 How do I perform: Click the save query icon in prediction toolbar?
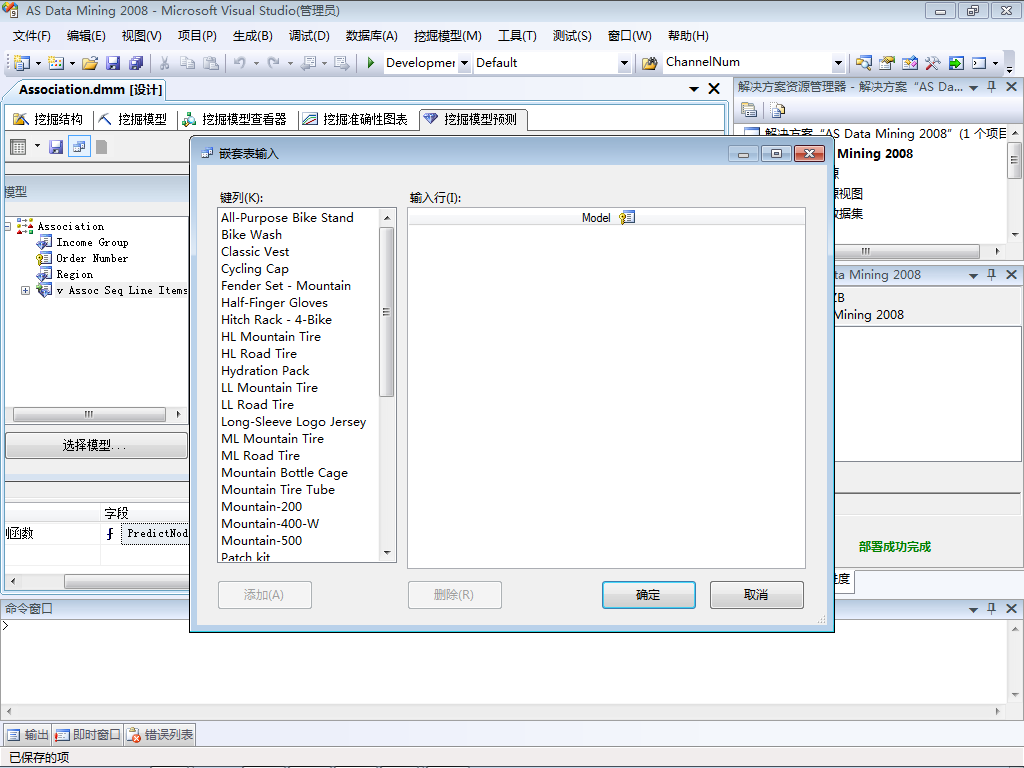pos(56,147)
